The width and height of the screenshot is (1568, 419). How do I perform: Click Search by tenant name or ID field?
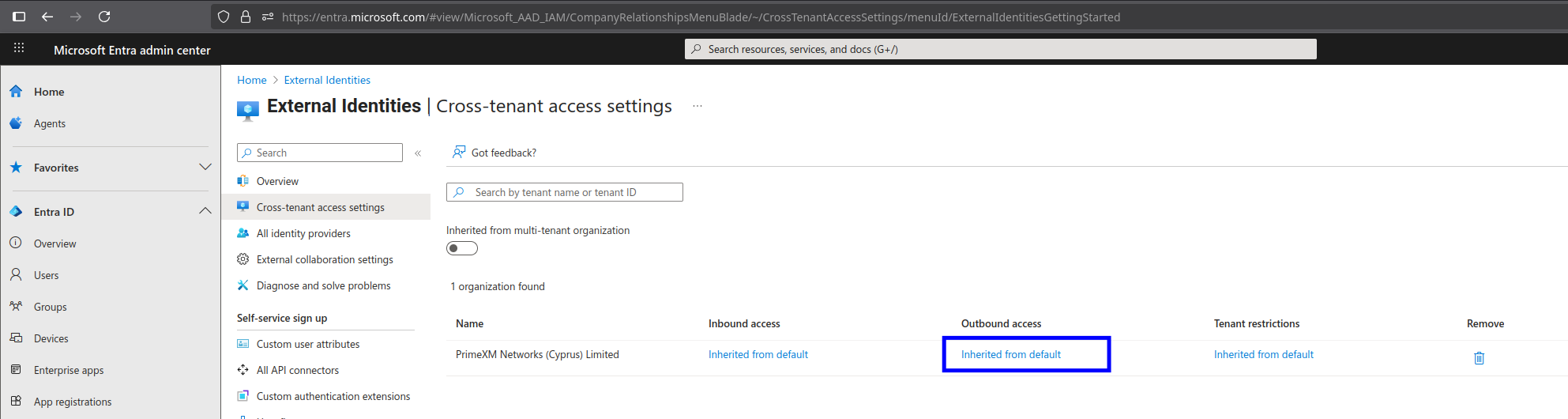point(565,192)
